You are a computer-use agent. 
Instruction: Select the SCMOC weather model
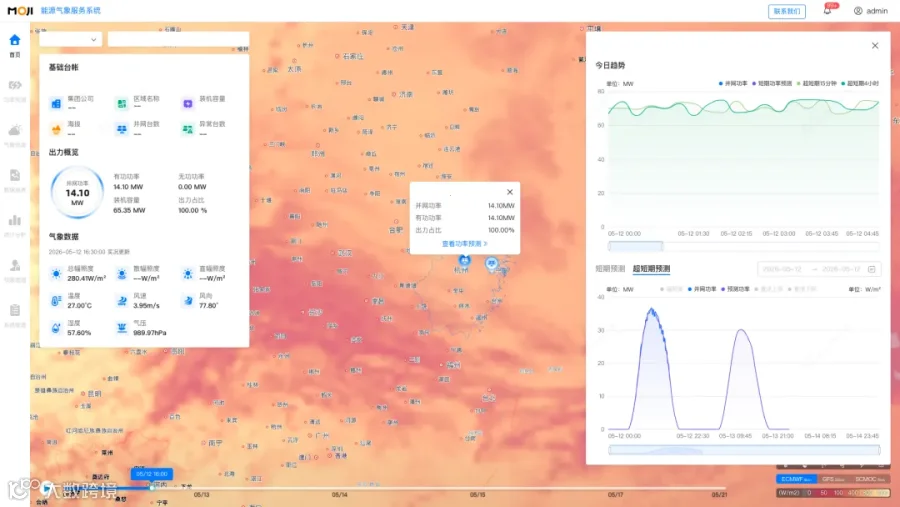[870, 479]
